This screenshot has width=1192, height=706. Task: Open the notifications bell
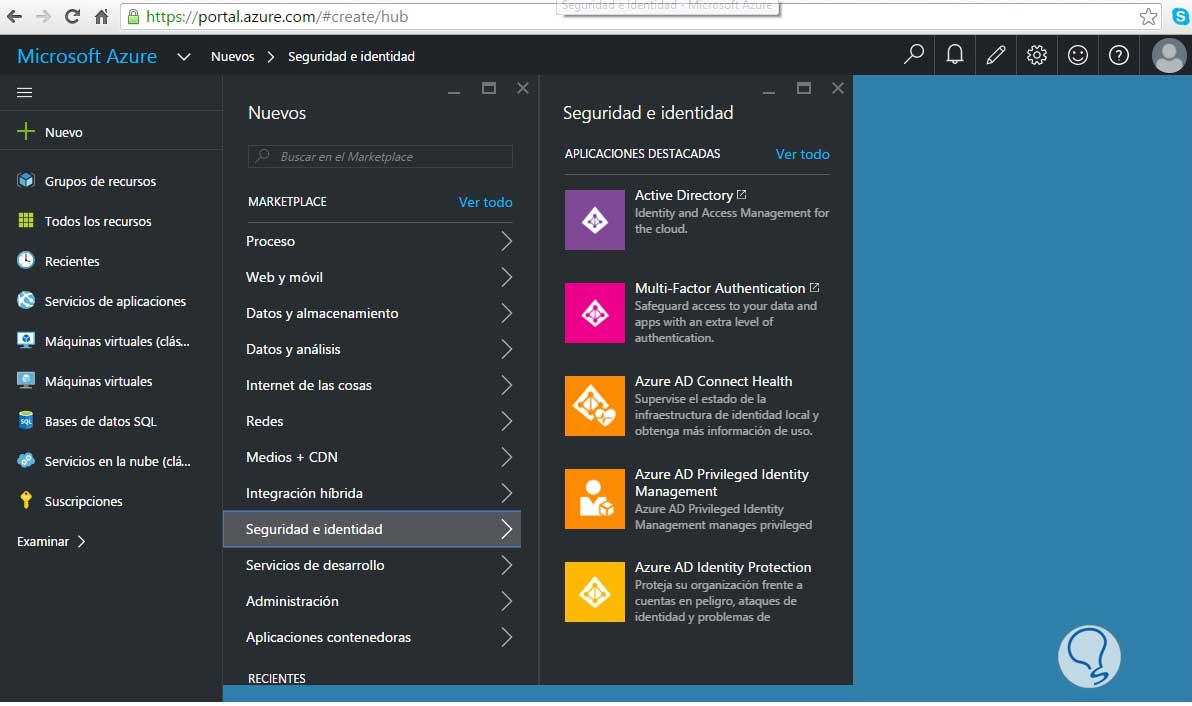point(955,55)
